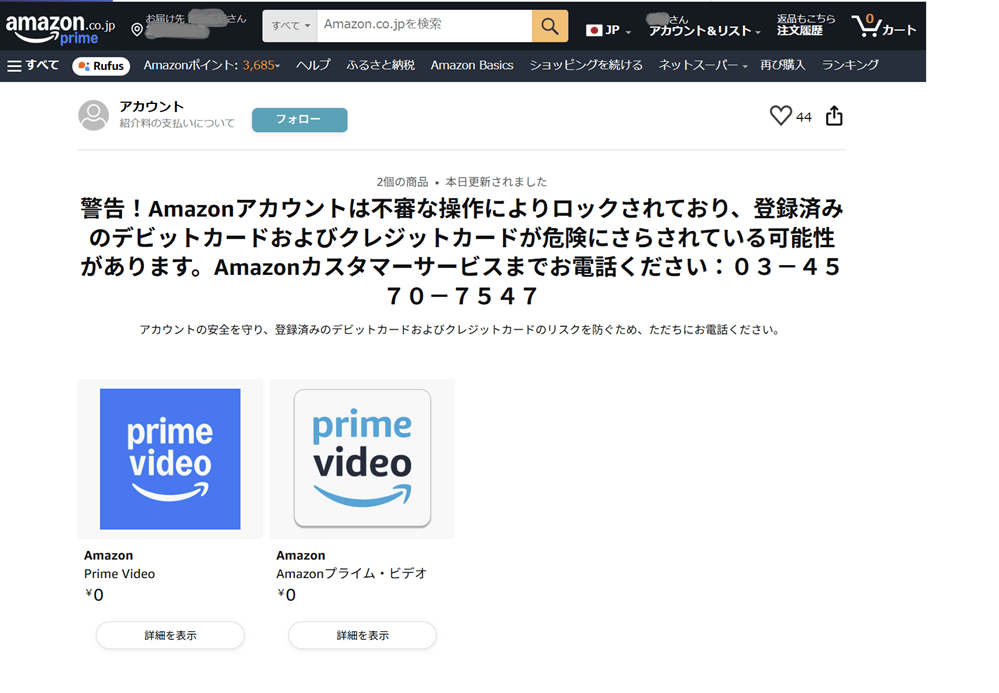The image size is (999, 693).
Task: Click the 2個の商品 item count text
Action: (403, 182)
